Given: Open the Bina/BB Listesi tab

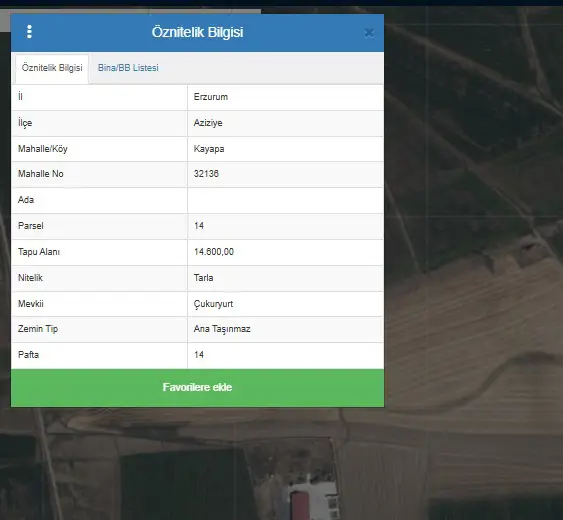Looking at the screenshot, I should pos(128,68).
